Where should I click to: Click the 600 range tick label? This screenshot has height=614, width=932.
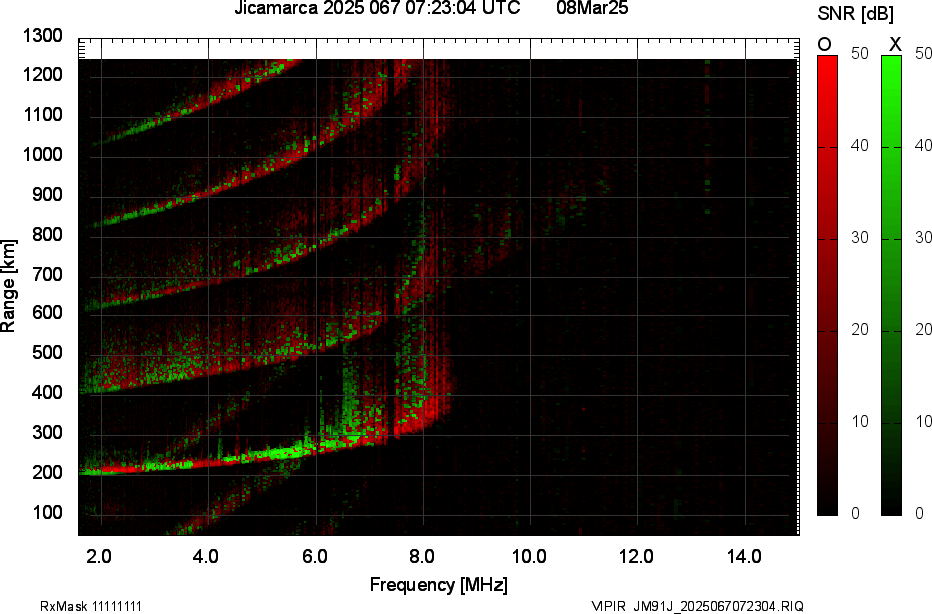point(46,313)
